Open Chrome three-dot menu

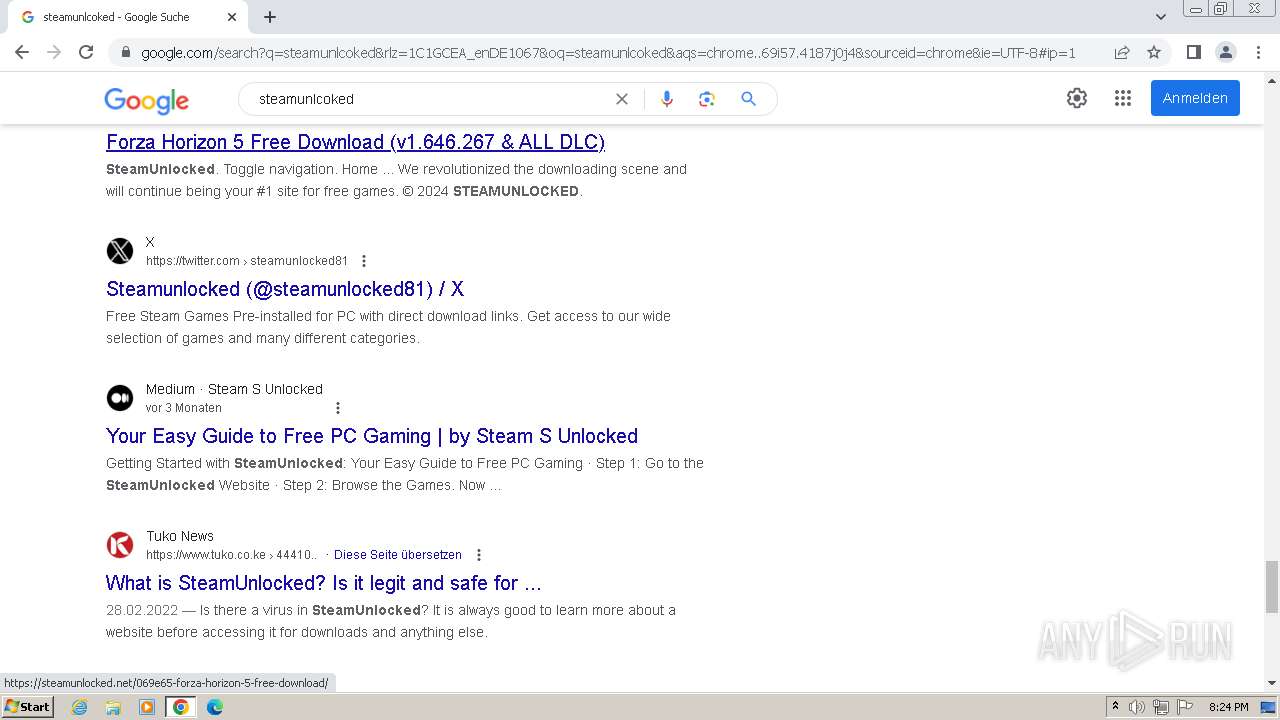(x=1258, y=52)
